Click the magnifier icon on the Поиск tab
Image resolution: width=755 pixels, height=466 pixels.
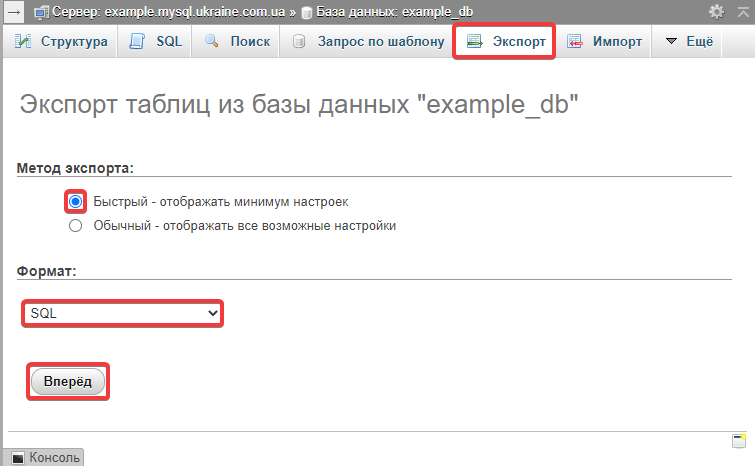pyautogui.click(x=211, y=42)
